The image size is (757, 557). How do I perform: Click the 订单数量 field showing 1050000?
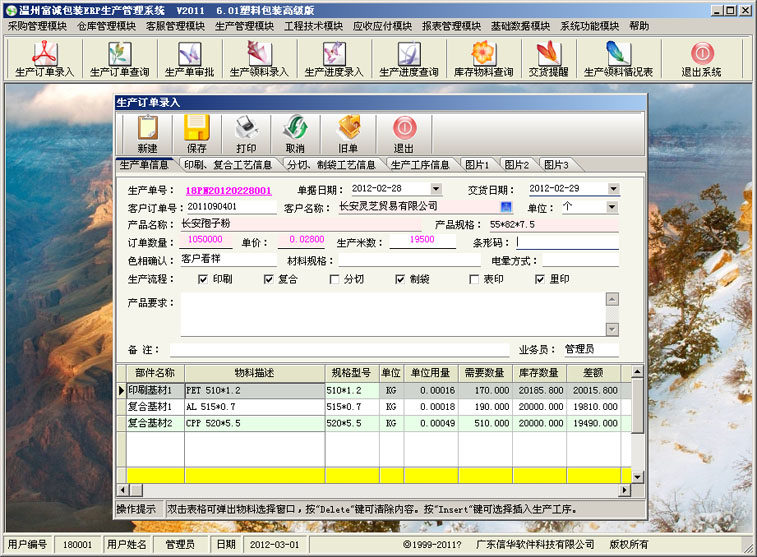[x=206, y=240]
